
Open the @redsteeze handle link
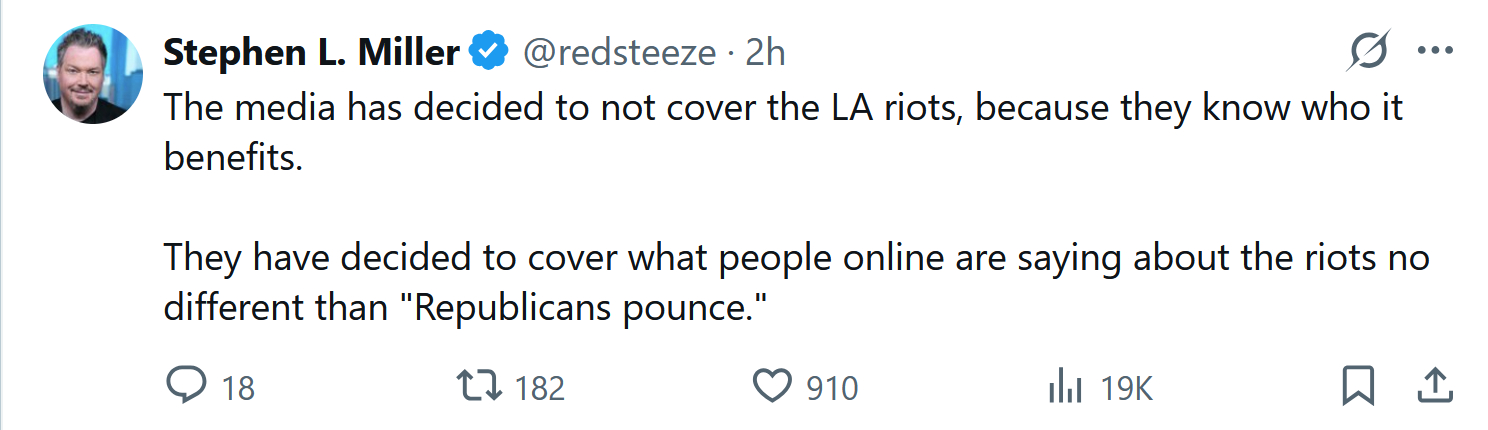point(620,53)
